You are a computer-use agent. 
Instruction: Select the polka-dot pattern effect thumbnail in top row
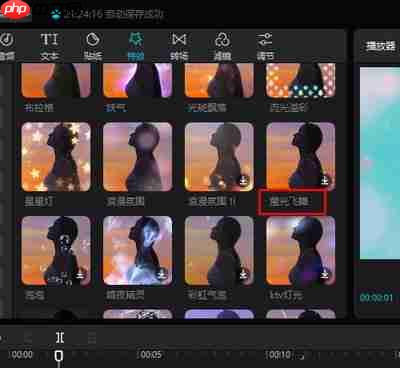(301, 80)
